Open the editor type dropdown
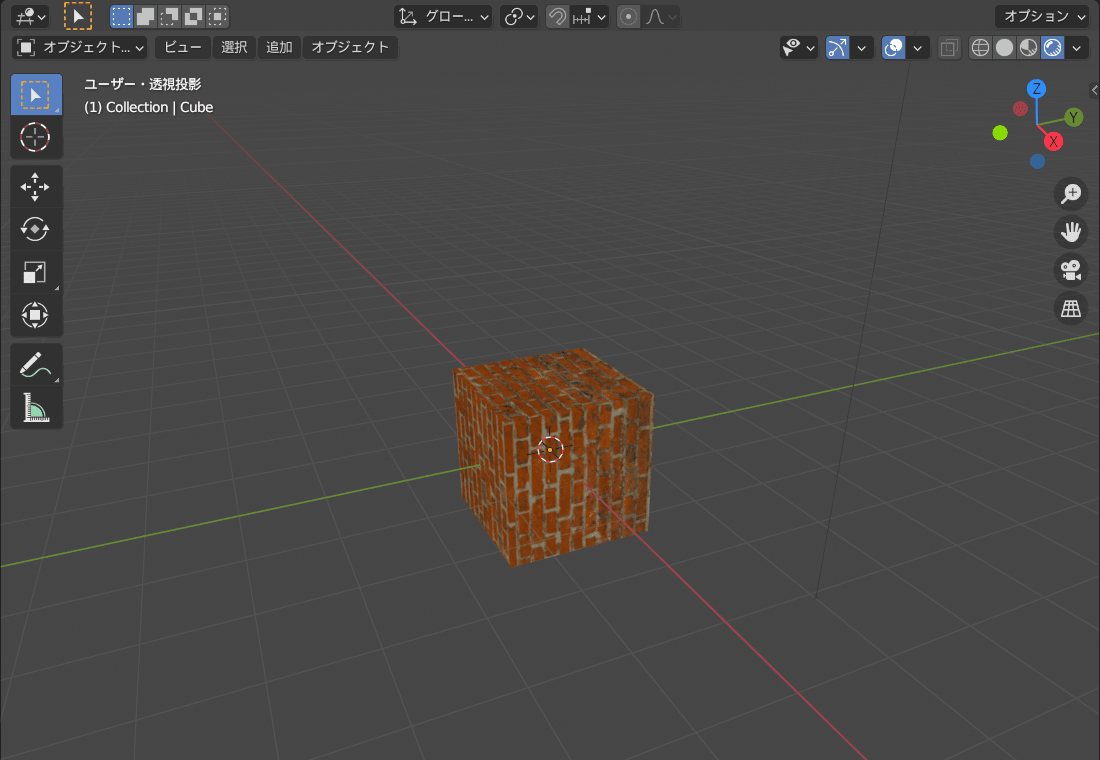This screenshot has height=760, width=1100. [30, 16]
